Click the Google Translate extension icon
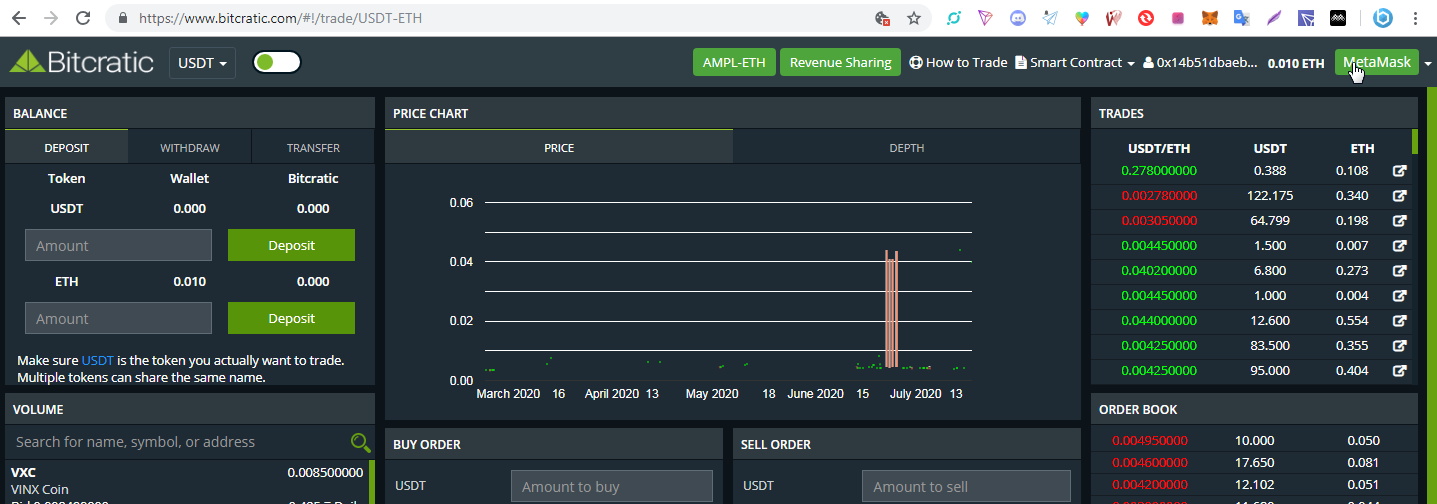This screenshot has height=504, width=1437. click(1242, 18)
